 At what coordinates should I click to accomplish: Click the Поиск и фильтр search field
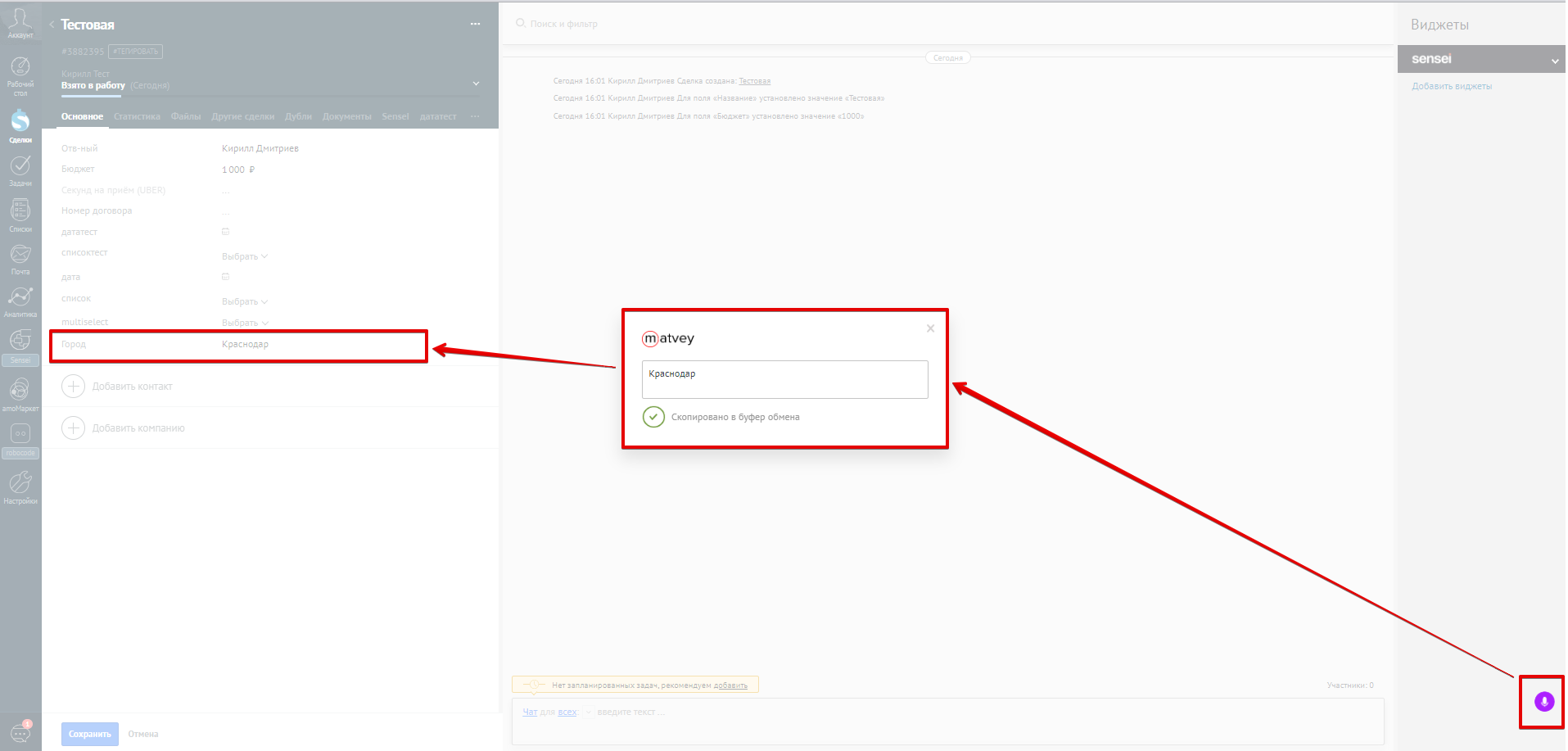pyautogui.click(x=565, y=24)
